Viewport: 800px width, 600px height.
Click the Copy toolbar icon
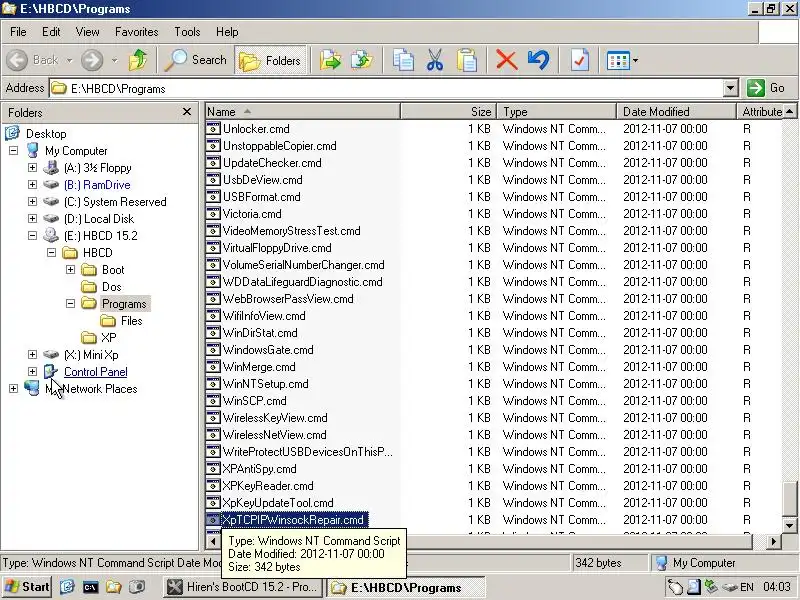pos(403,60)
